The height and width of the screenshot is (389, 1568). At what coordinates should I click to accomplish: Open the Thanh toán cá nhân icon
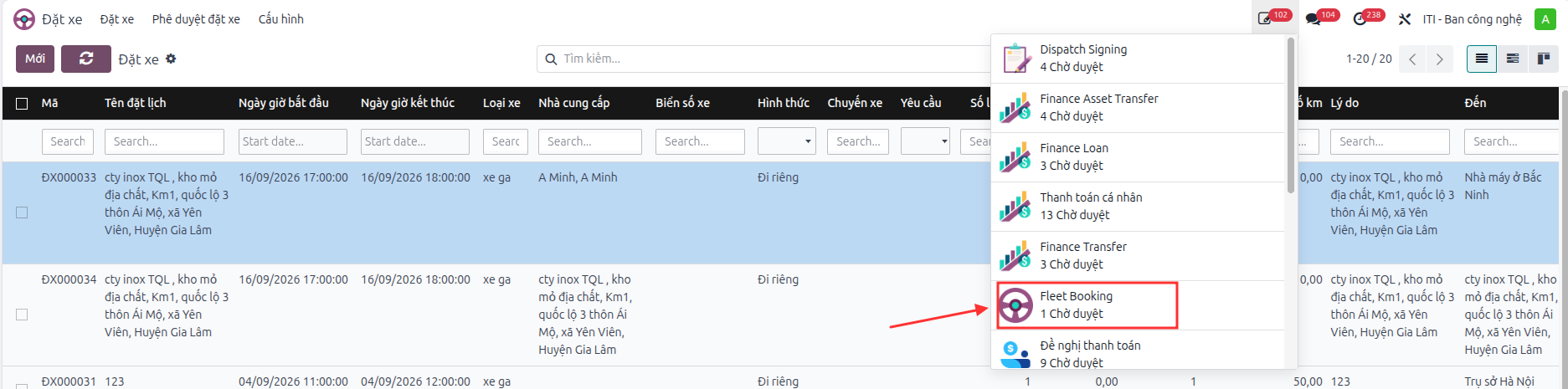coord(1015,207)
